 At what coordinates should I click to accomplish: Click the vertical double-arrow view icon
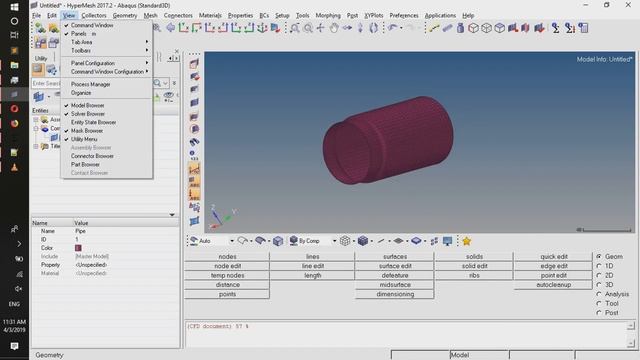coord(360,28)
